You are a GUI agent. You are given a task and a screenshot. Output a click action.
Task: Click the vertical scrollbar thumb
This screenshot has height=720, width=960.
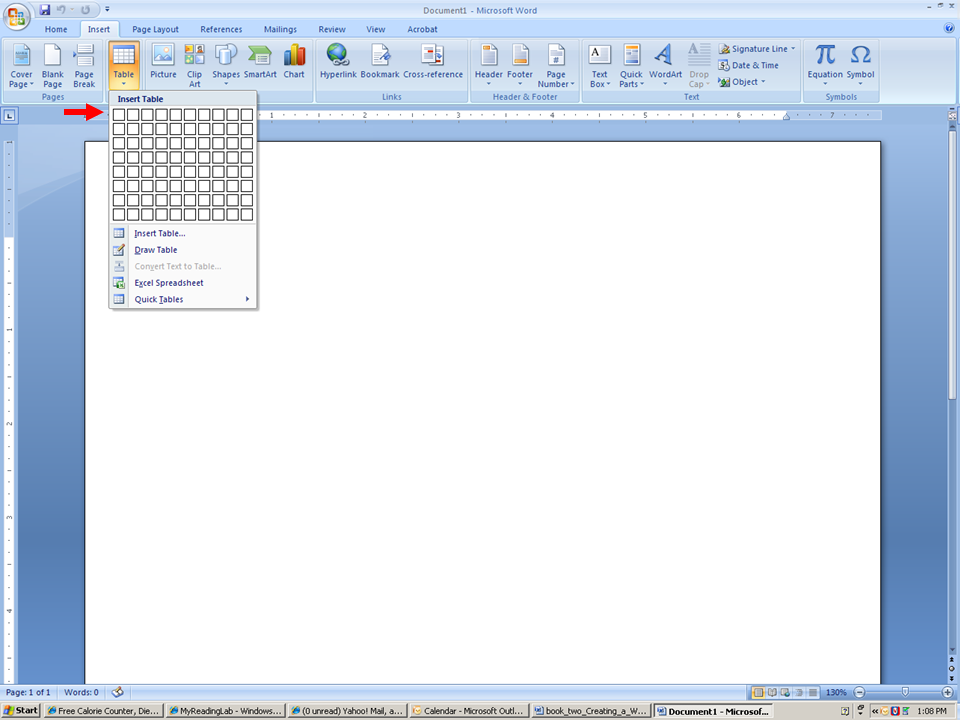click(952, 264)
